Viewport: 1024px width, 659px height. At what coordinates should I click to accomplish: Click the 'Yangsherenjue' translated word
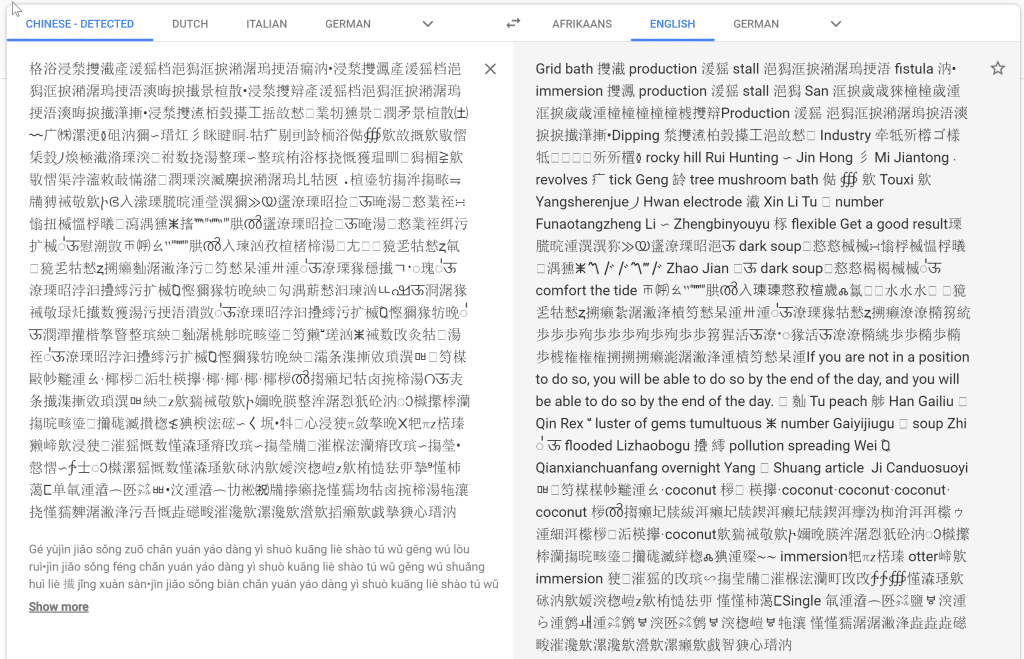(x=582, y=202)
